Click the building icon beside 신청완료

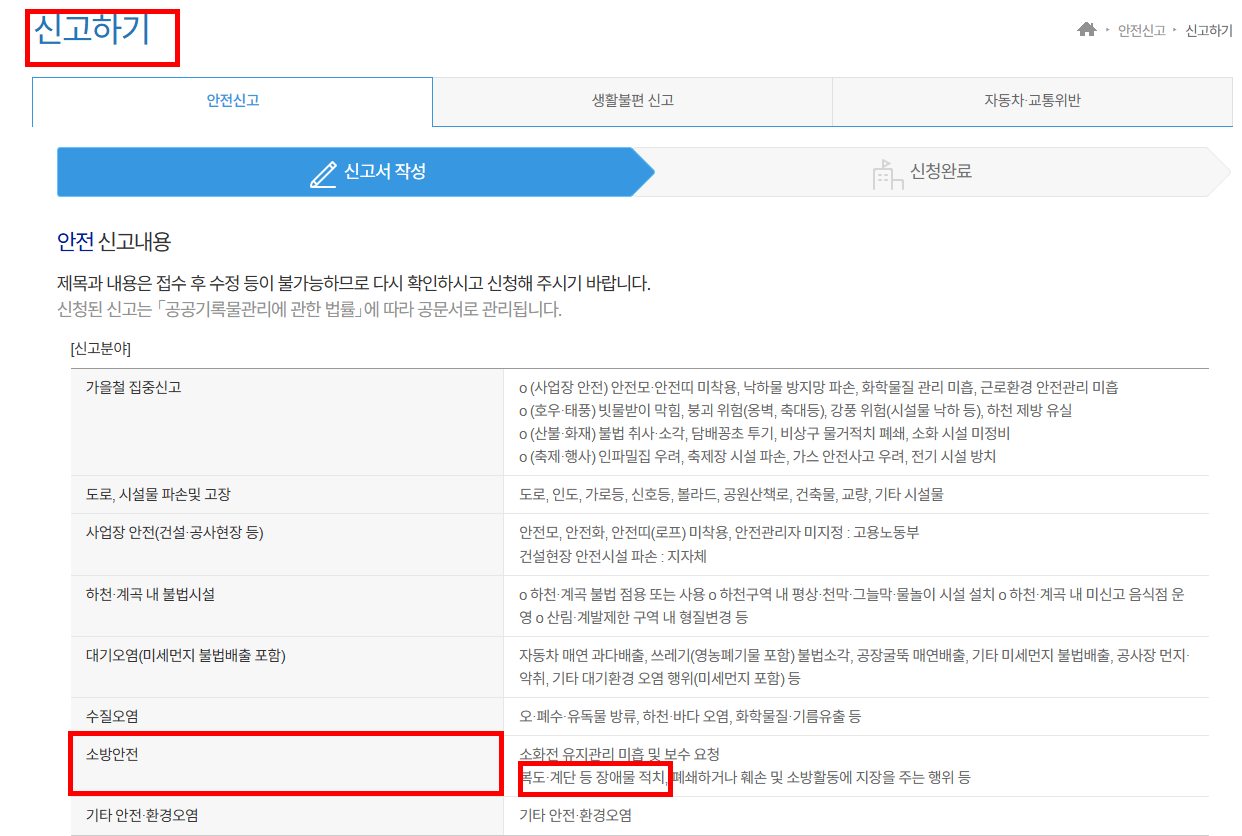coord(887,173)
